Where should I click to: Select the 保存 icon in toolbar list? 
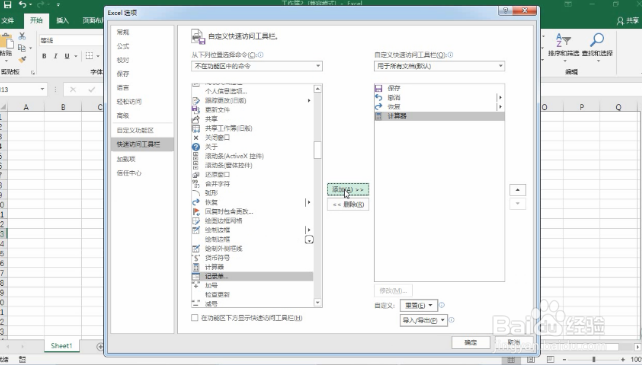click(379, 88)
